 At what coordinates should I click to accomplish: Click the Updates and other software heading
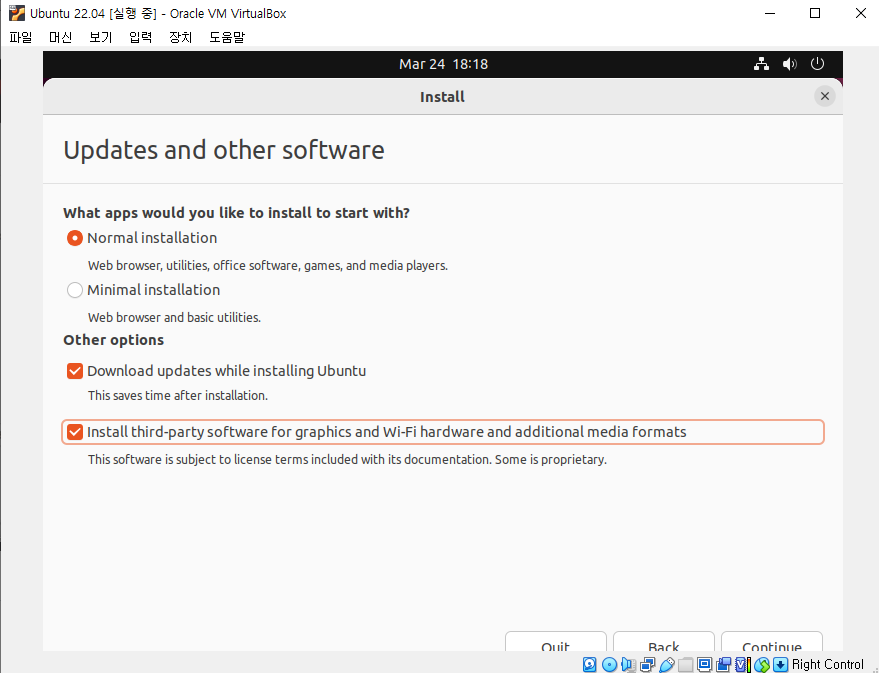tap(224, 150)
